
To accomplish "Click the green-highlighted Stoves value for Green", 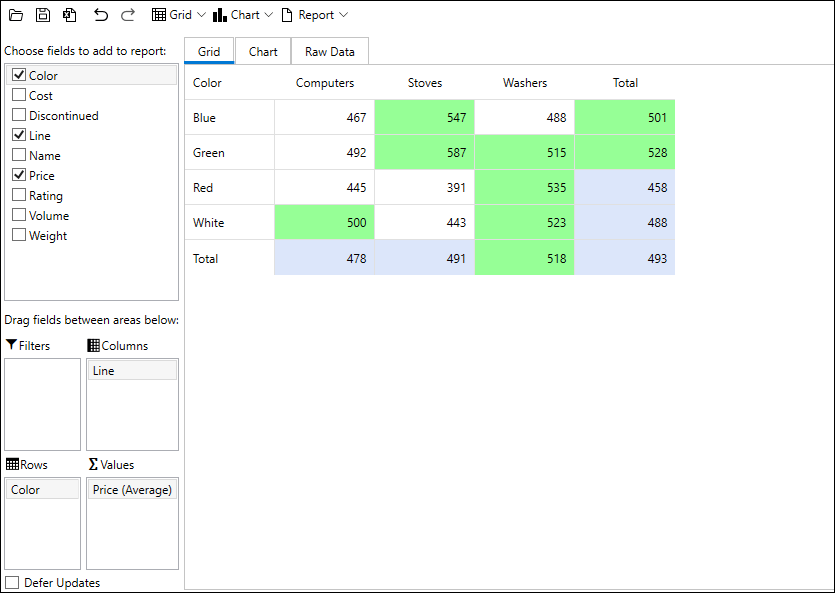I will tap(425, 152).
